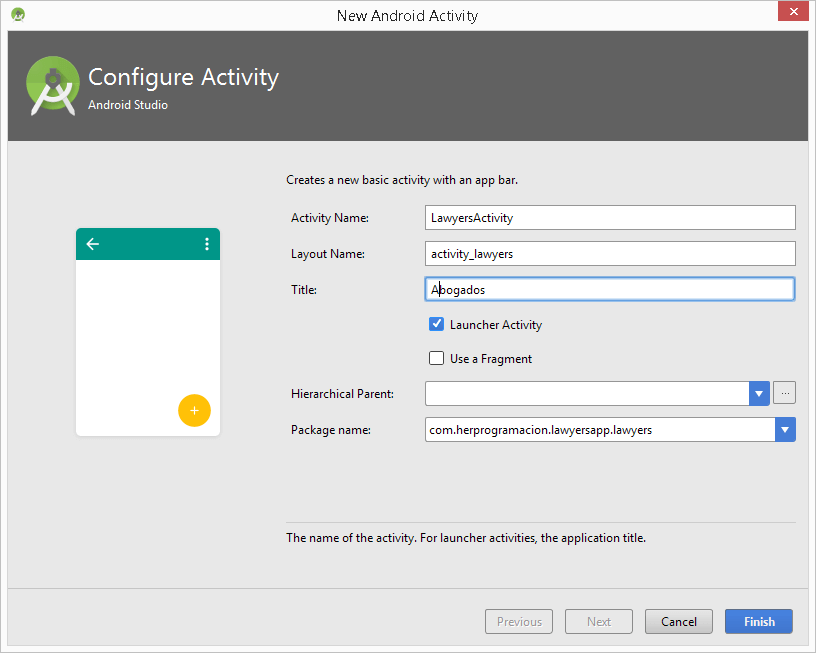The image size is (816, 653).
Task: Expand the Package name dropdown arrow
Action: point(785,430)
